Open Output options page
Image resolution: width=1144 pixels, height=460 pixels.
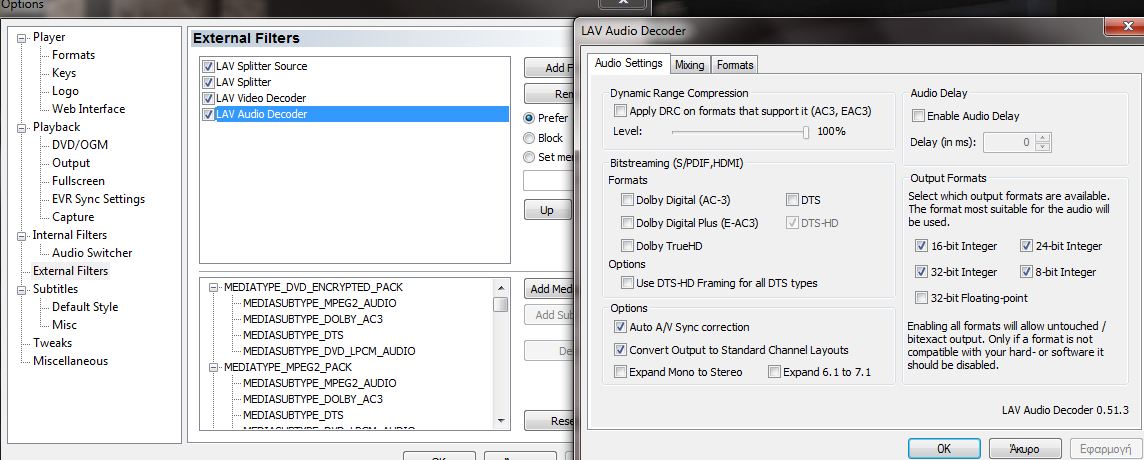(x=71, y=163)
